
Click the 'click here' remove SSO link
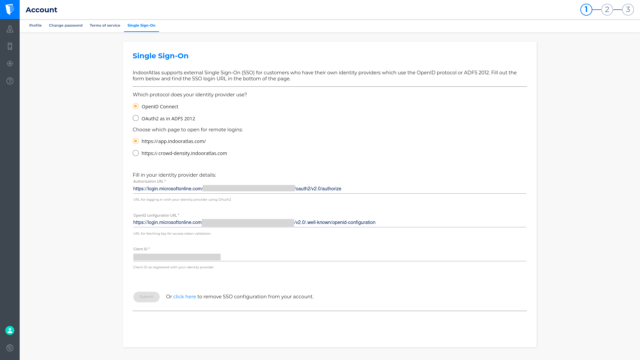[184, 297]
